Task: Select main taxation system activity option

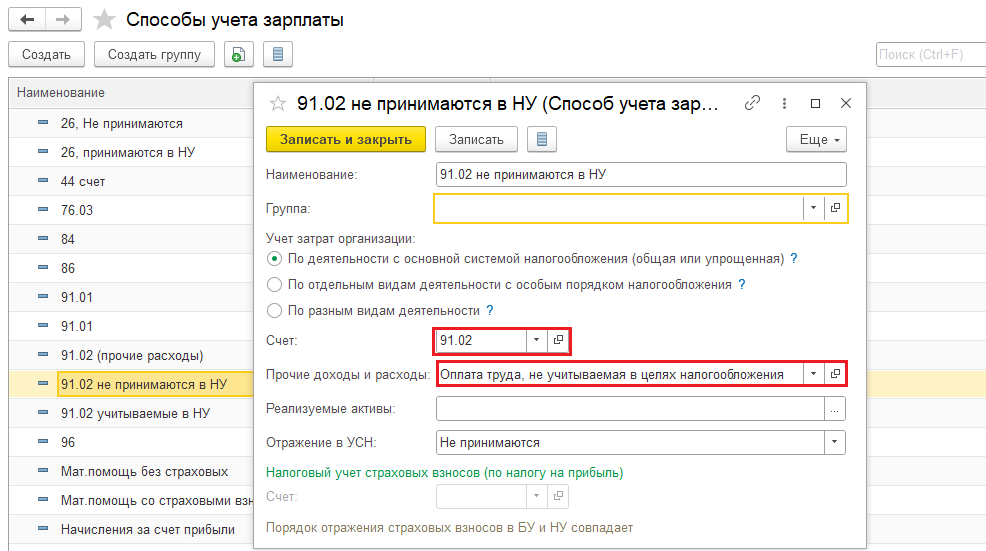Action: pyautogui.click(x=275, y=258)
